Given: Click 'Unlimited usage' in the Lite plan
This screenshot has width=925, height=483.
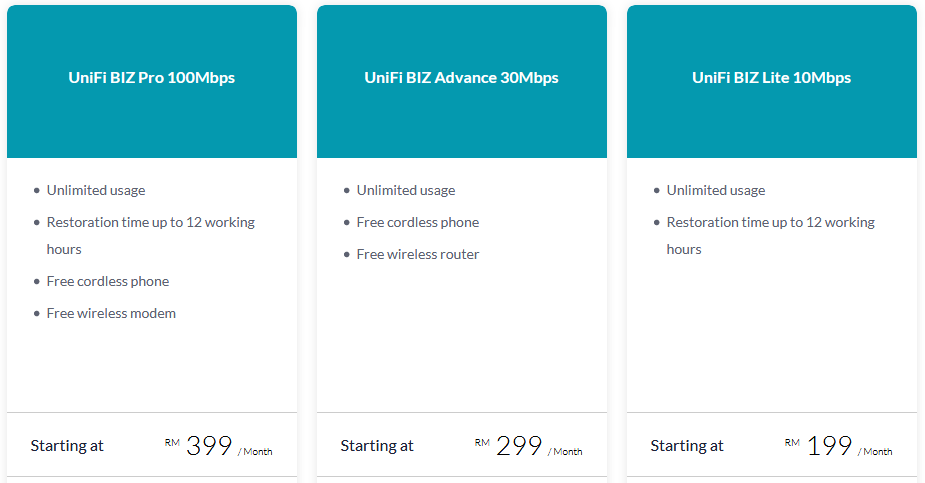Looking at the screenshot, I should (x=716, y=190).
